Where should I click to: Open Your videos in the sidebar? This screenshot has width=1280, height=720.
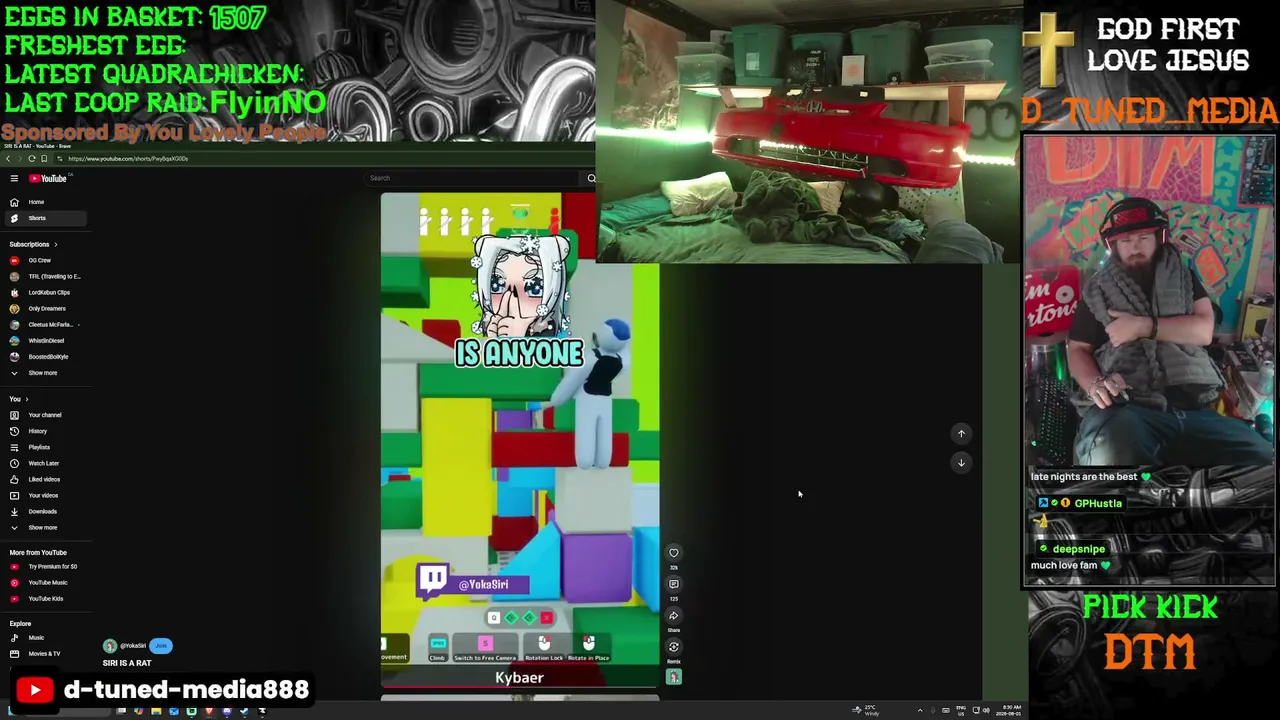tap(44, 495)
